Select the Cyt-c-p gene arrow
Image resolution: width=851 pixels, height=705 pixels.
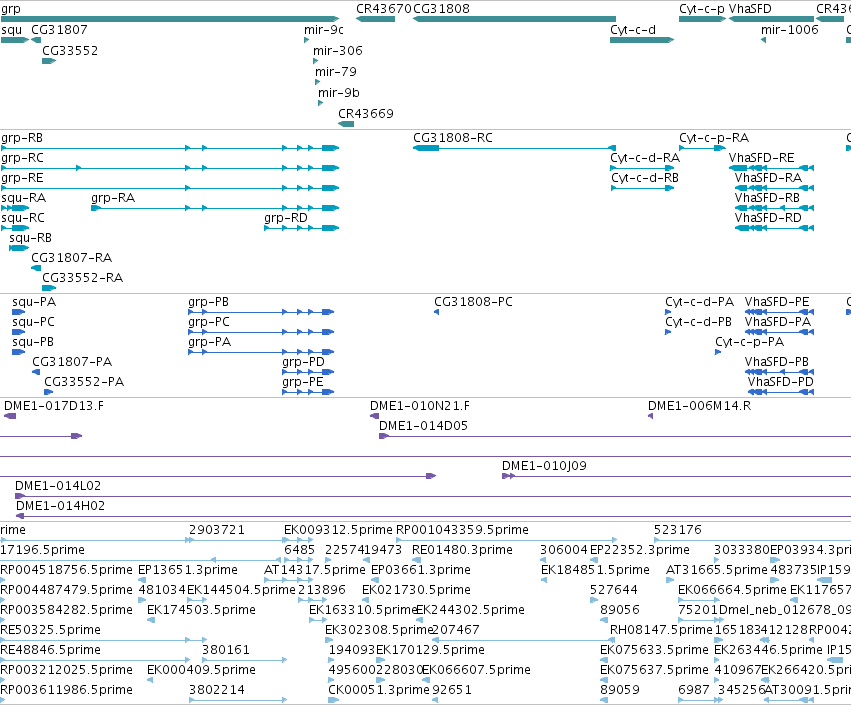pos(702,19)
